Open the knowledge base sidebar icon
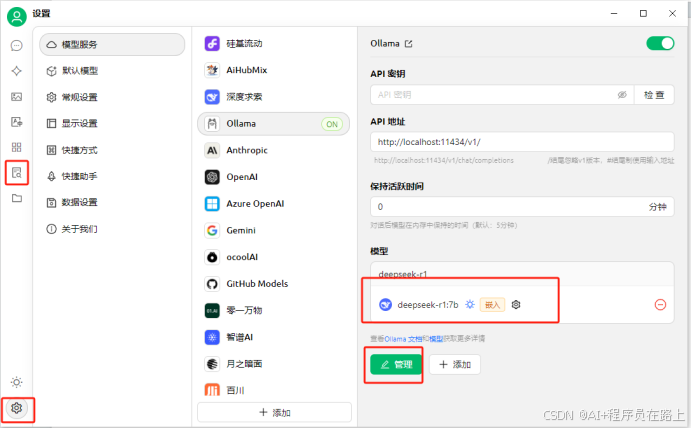Image resolution: width=691 pixels, height=429 pixels. click(17, 172)
